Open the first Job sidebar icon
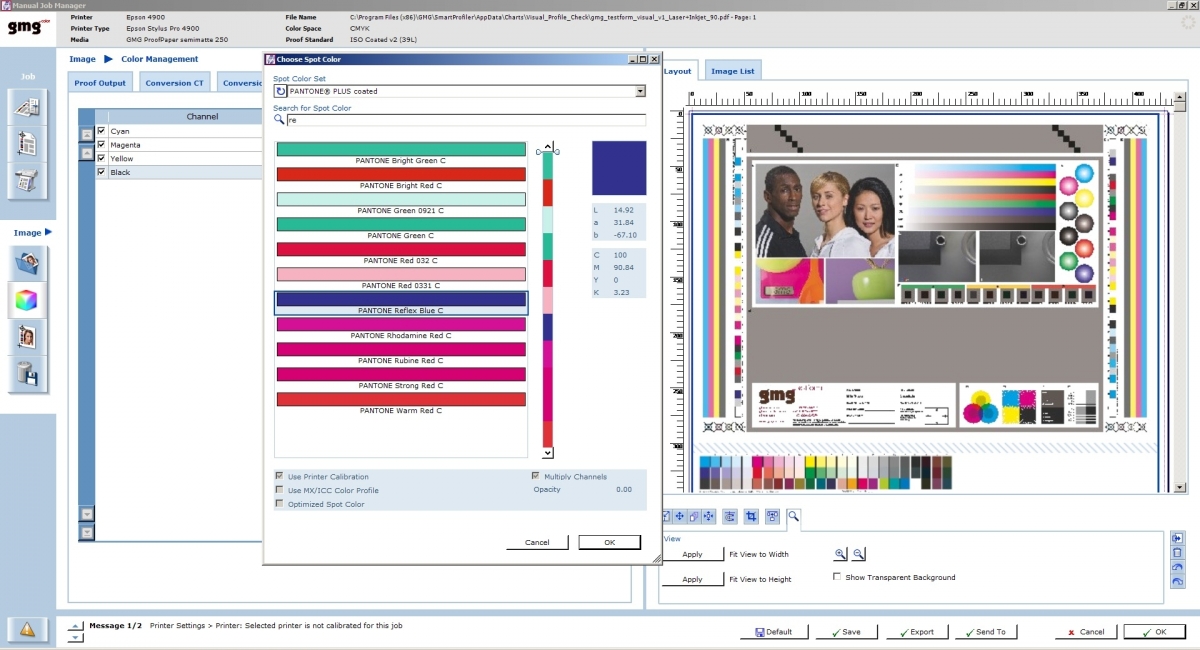This screenshot has width=1200, height=650. (x=27, y=107)
